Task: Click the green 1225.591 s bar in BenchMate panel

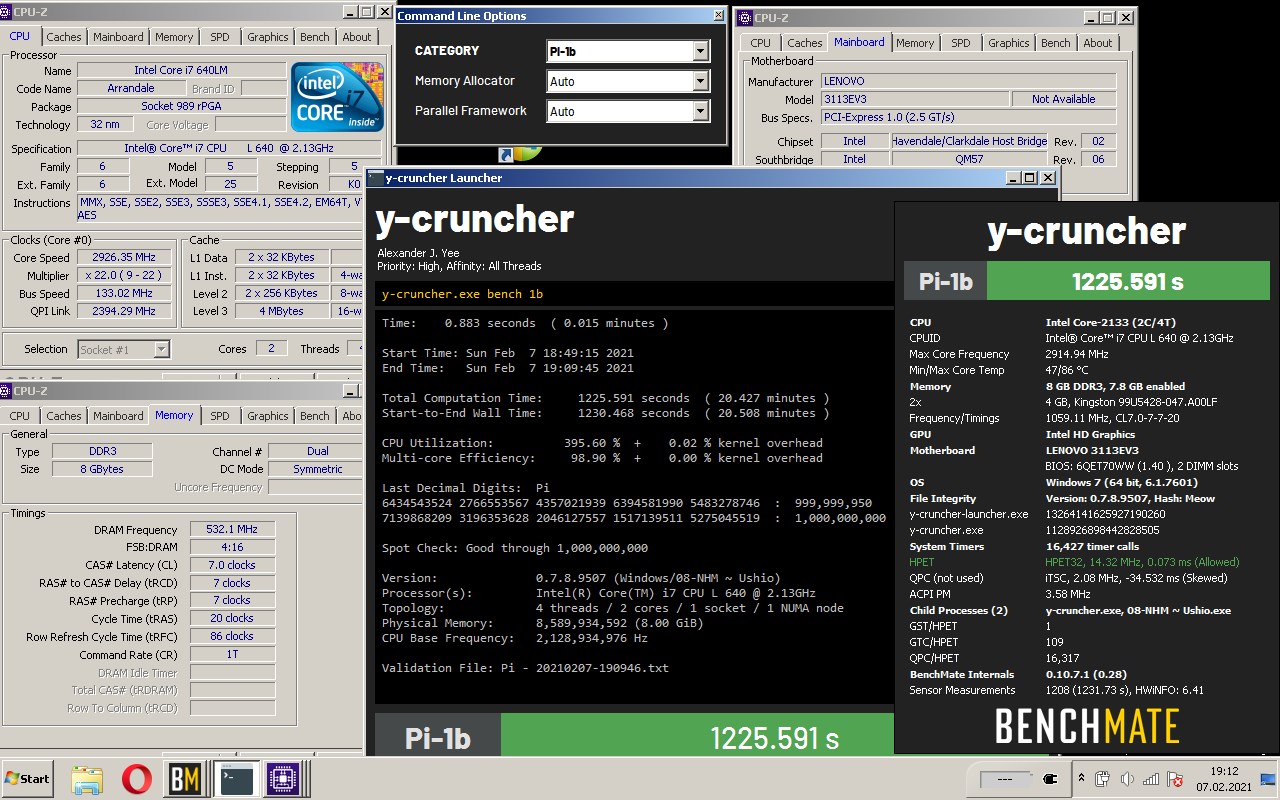Action: [x=1127, y=282]
